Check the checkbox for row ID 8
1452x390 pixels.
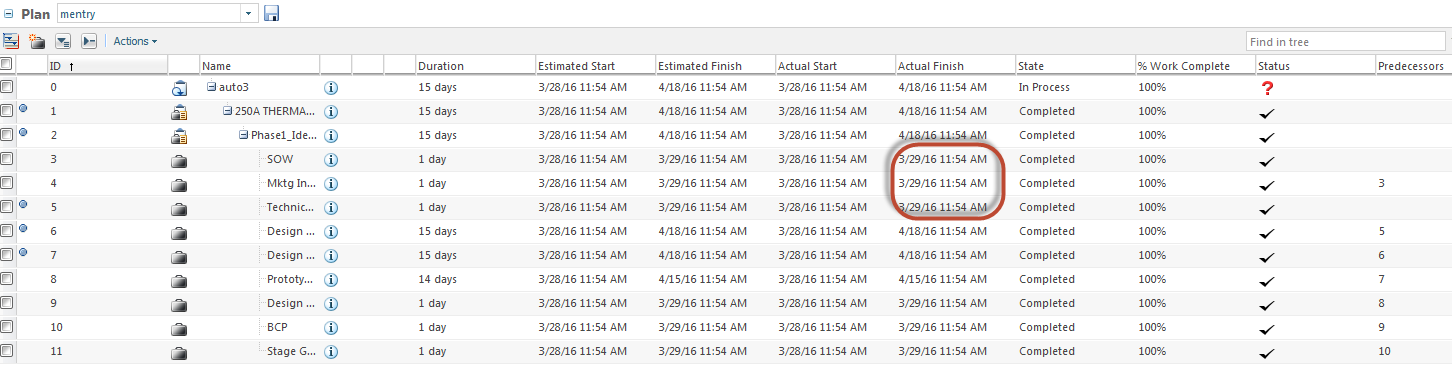[7, 279]
